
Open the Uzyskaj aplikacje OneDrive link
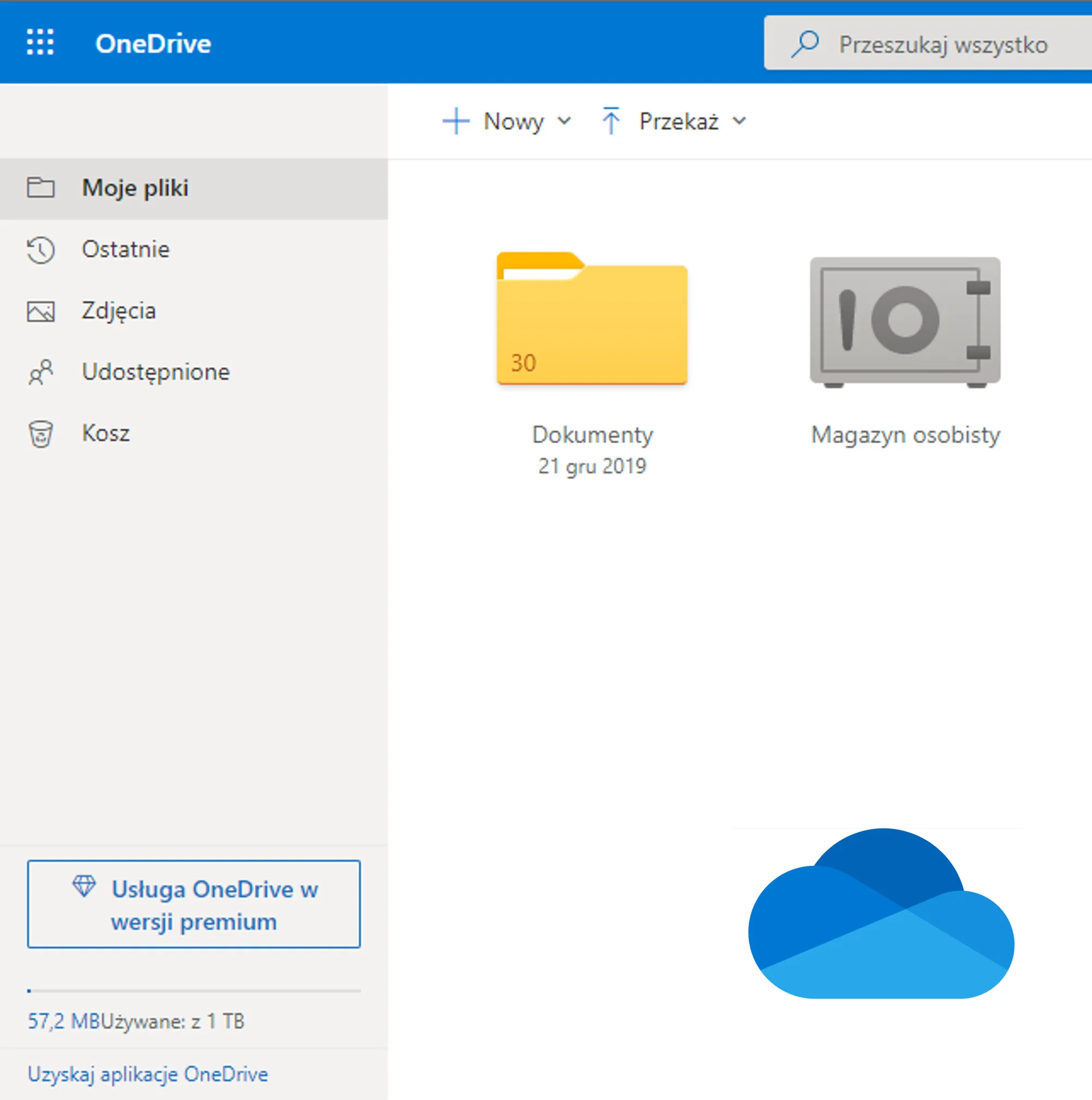tap(147, 1074)
